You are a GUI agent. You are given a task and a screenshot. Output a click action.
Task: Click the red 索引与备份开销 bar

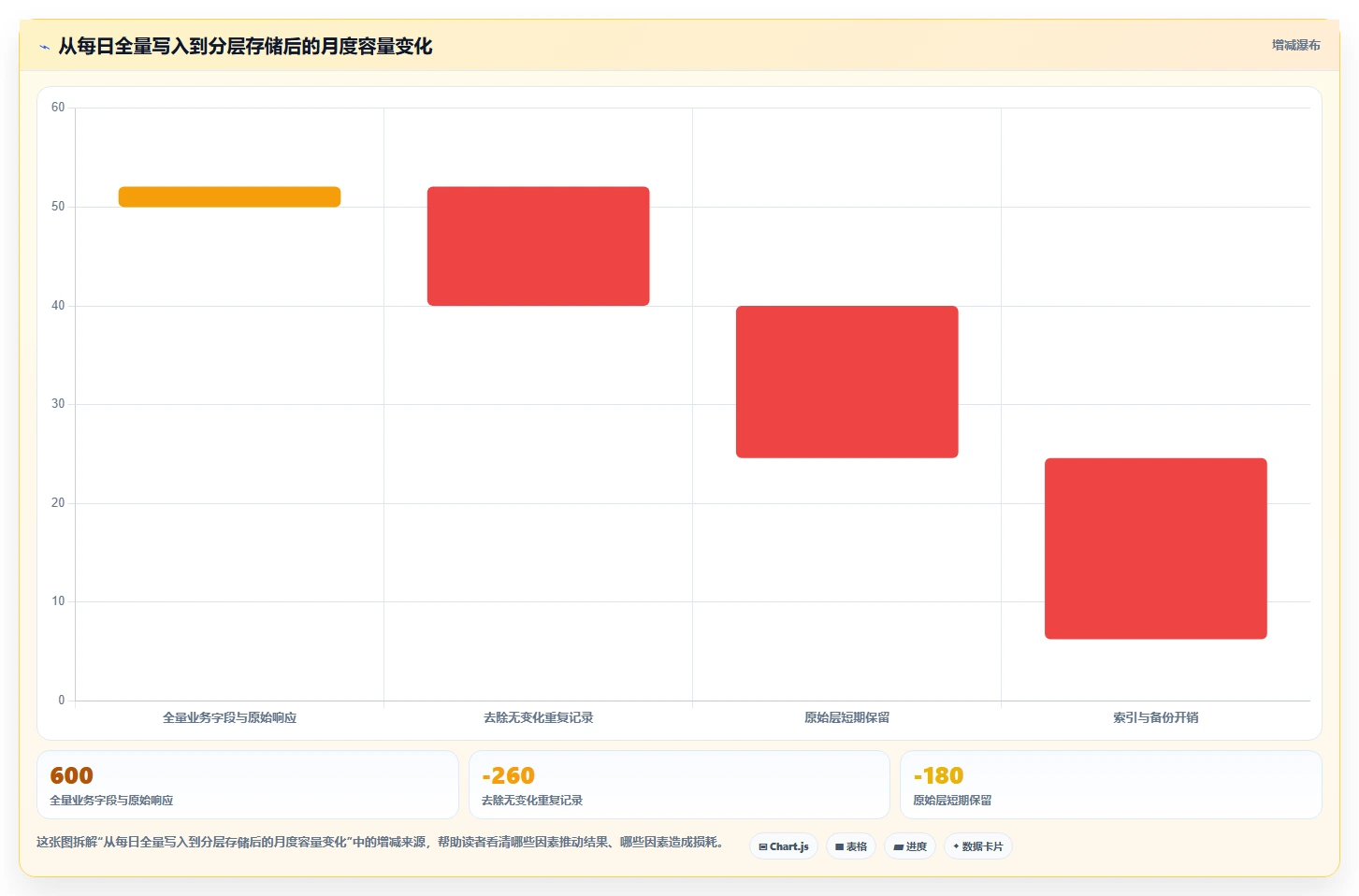click(x=1155, y=548)
